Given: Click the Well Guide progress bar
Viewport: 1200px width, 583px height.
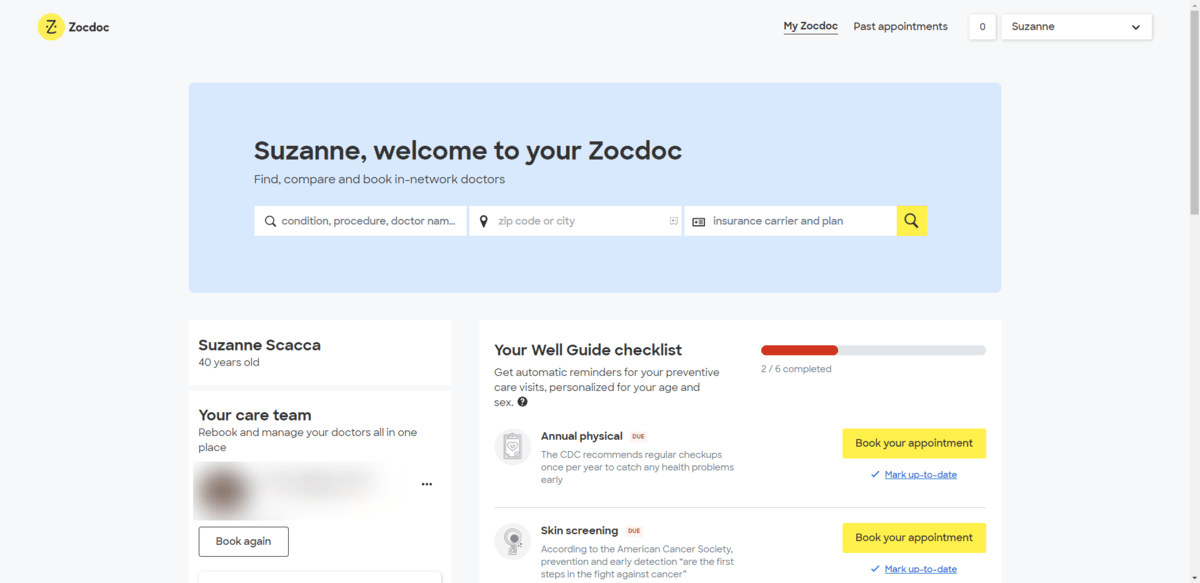Looking at the screenshot, I should [873, 350].
